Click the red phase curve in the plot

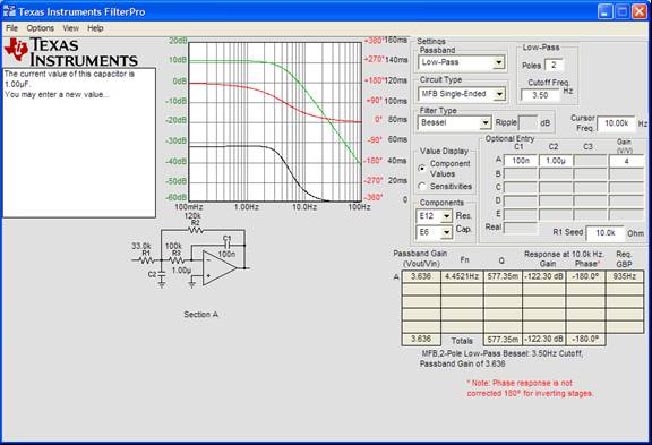[287, 102]
